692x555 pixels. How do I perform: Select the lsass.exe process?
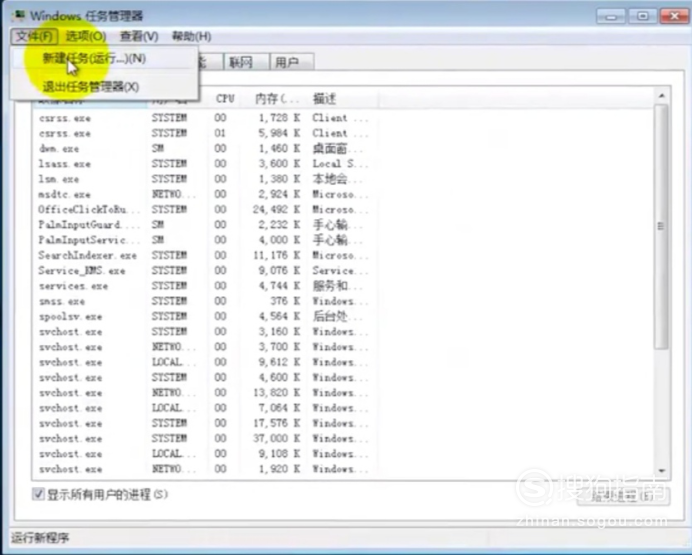(x=203, y=164)
